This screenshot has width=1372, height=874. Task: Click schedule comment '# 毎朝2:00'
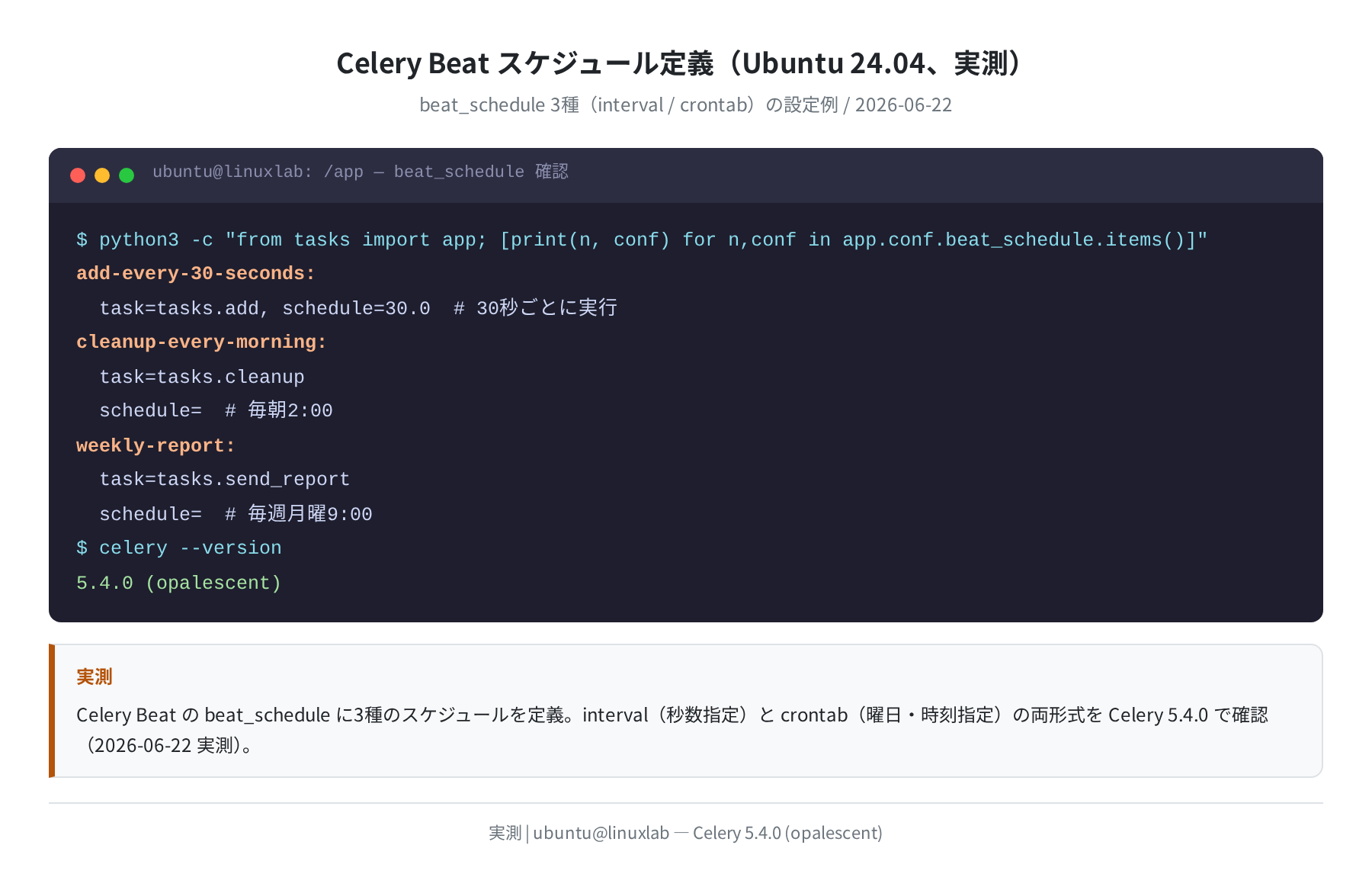point(279,410)
